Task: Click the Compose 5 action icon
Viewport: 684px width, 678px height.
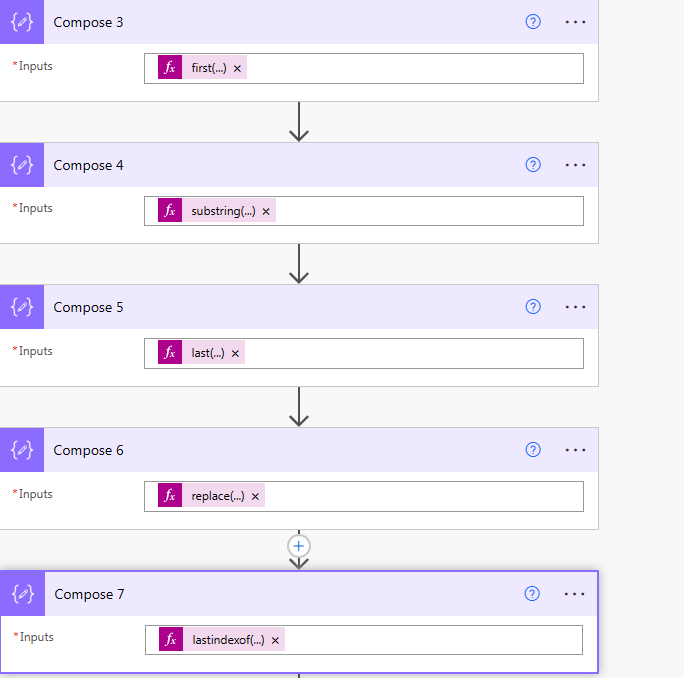Action: (22, 307)
